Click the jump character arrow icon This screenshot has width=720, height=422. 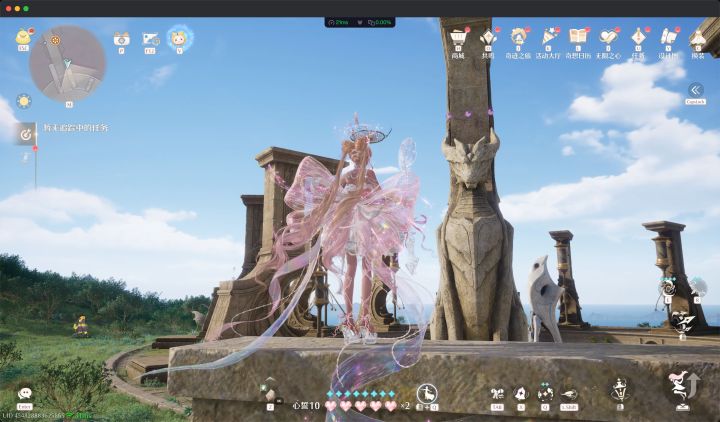[683, 387]
